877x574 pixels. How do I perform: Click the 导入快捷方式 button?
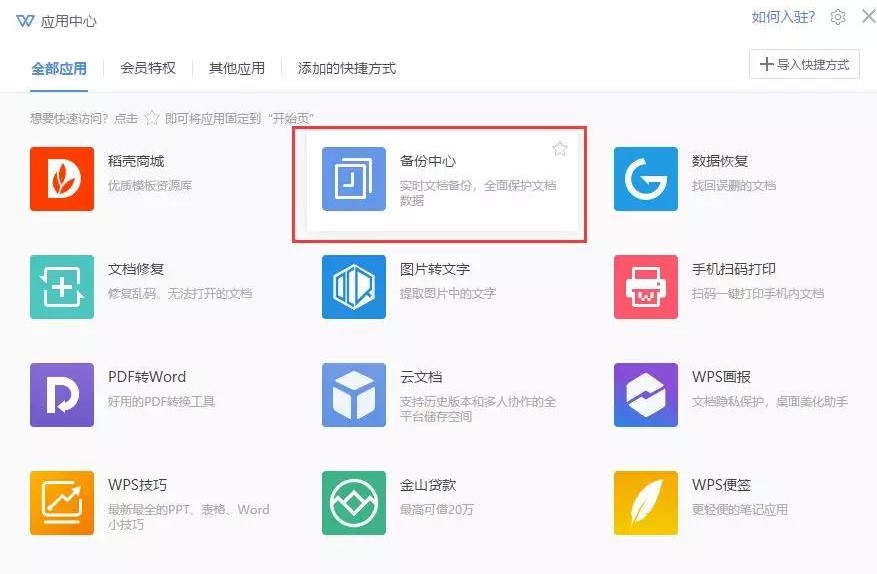(x=804, y=64)
